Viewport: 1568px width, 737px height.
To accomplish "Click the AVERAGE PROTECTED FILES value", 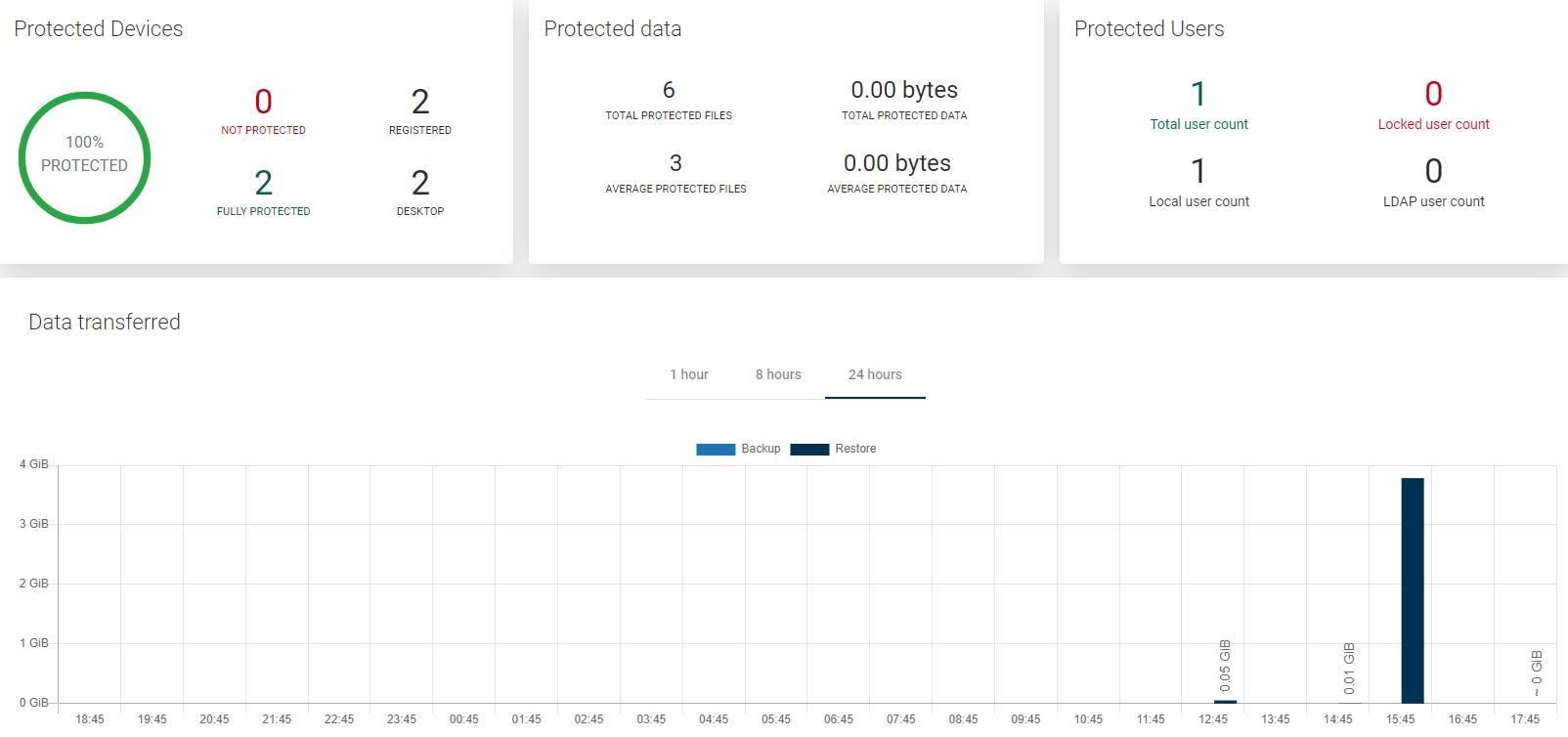I will coord(675,163).
